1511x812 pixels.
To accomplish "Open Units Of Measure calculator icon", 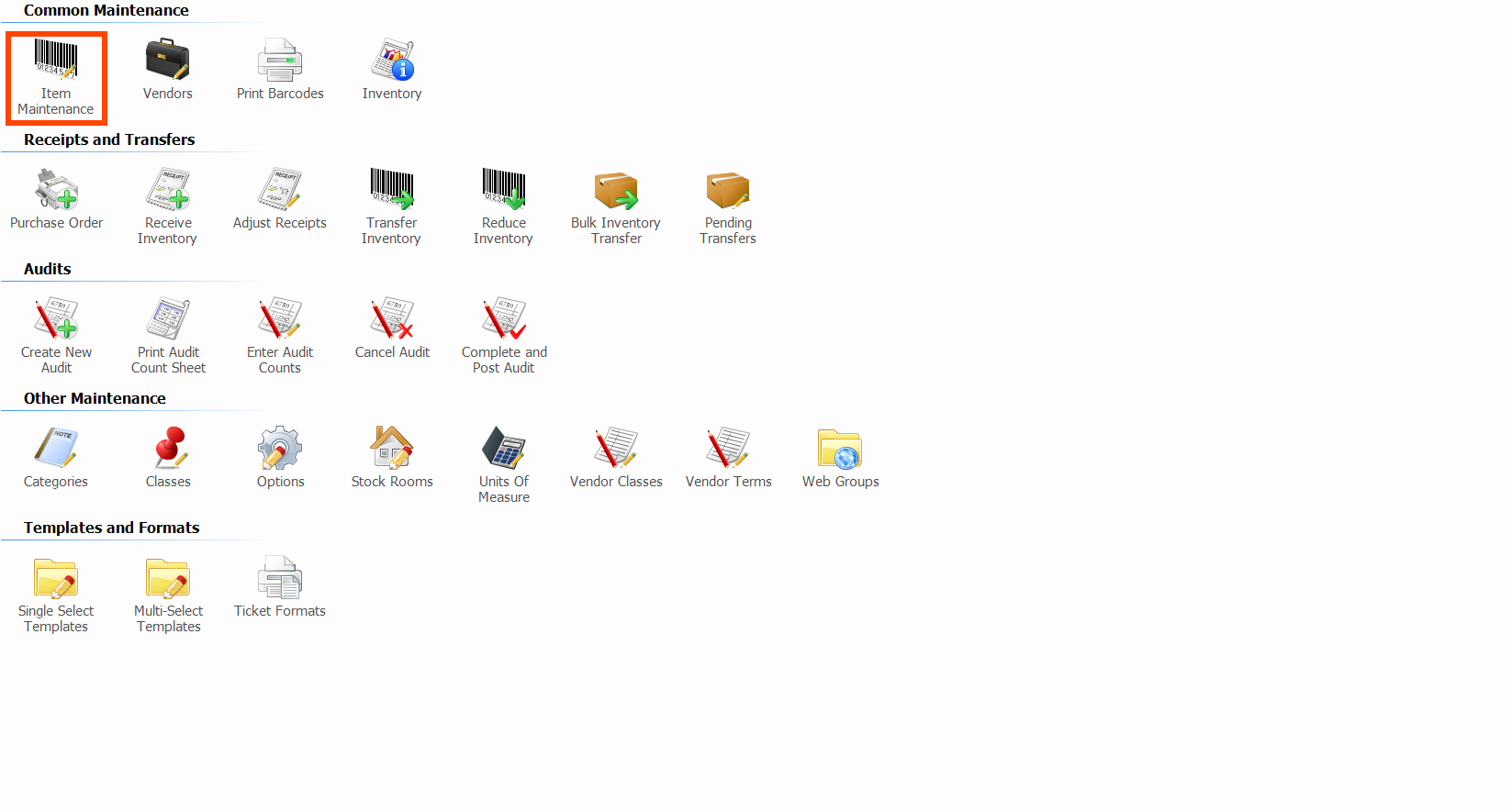I will [504, 449].
